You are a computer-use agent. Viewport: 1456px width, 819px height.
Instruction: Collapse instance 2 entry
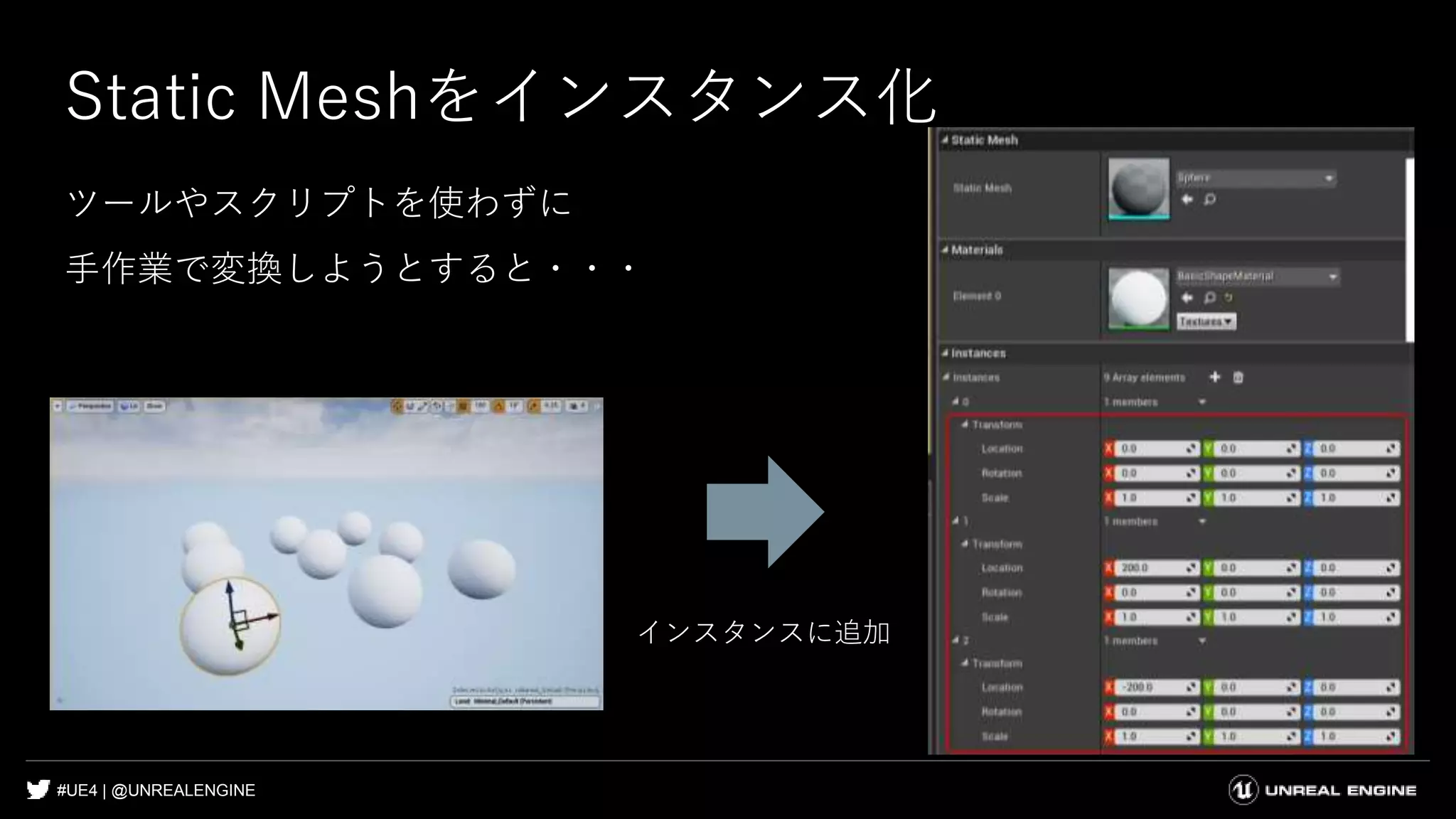point(956,641)
